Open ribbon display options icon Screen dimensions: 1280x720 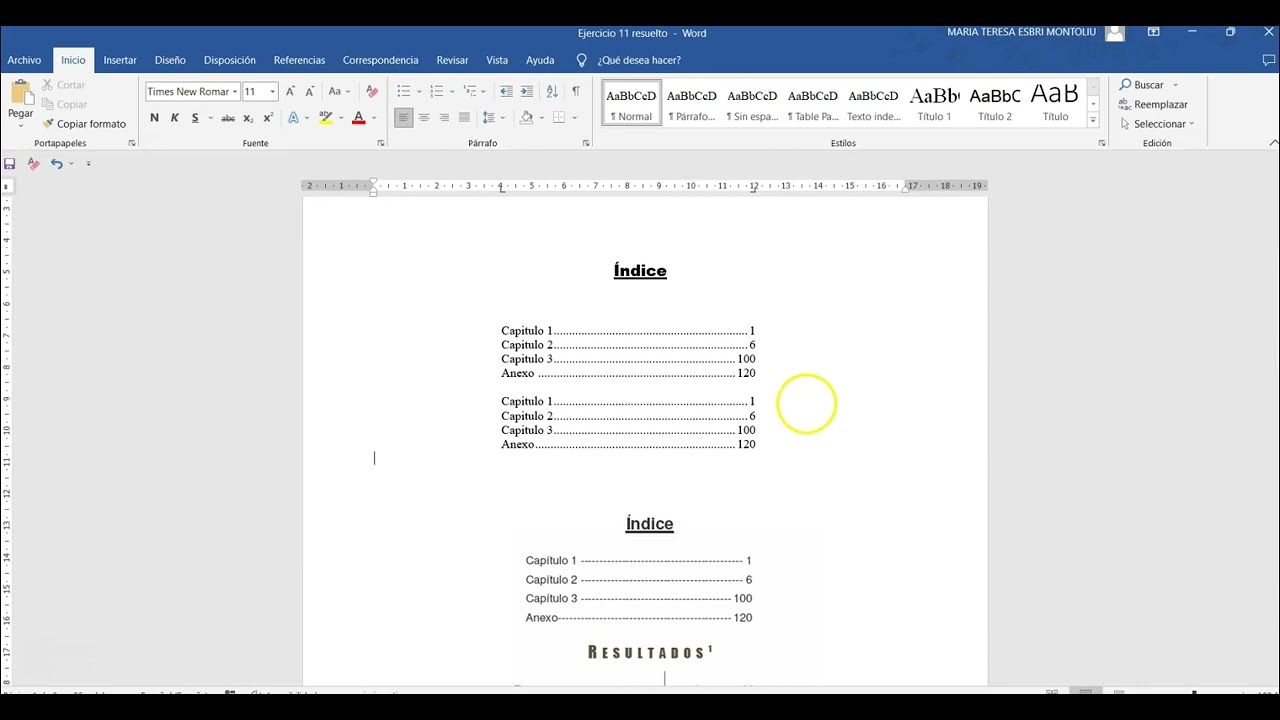click(x=1153, y=32)
